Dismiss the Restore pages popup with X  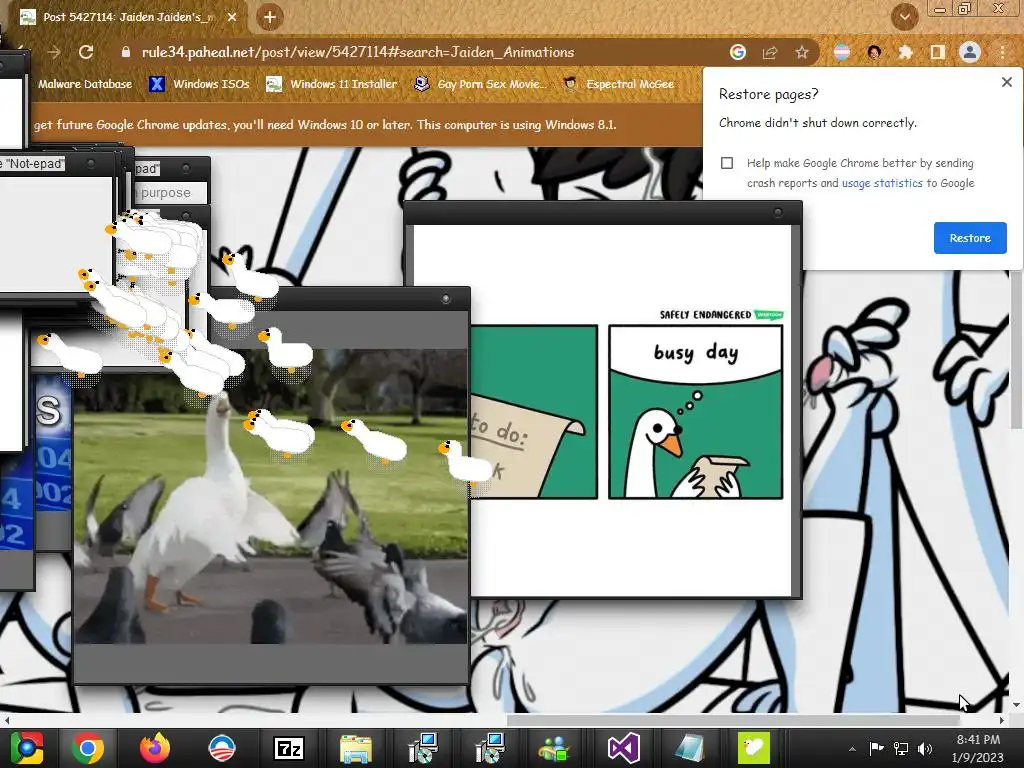(1006, 82)
